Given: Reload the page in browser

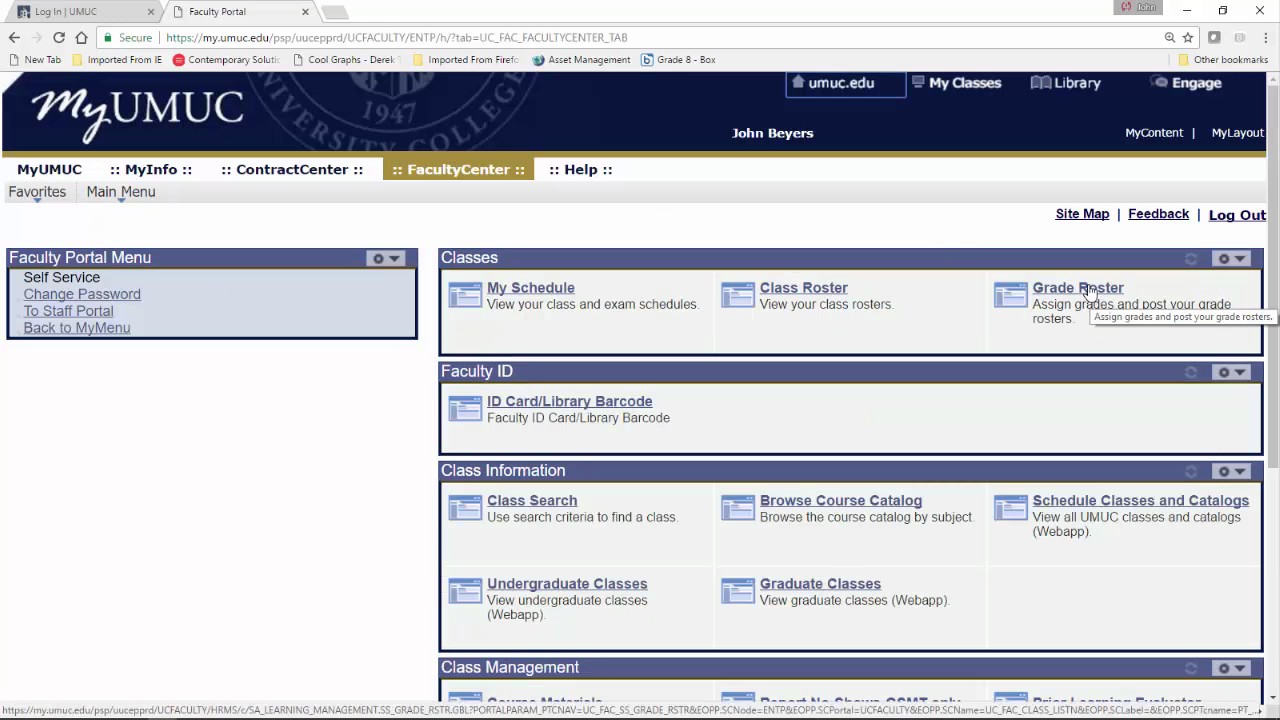Looking at the screenshot, I should (59, 37).
